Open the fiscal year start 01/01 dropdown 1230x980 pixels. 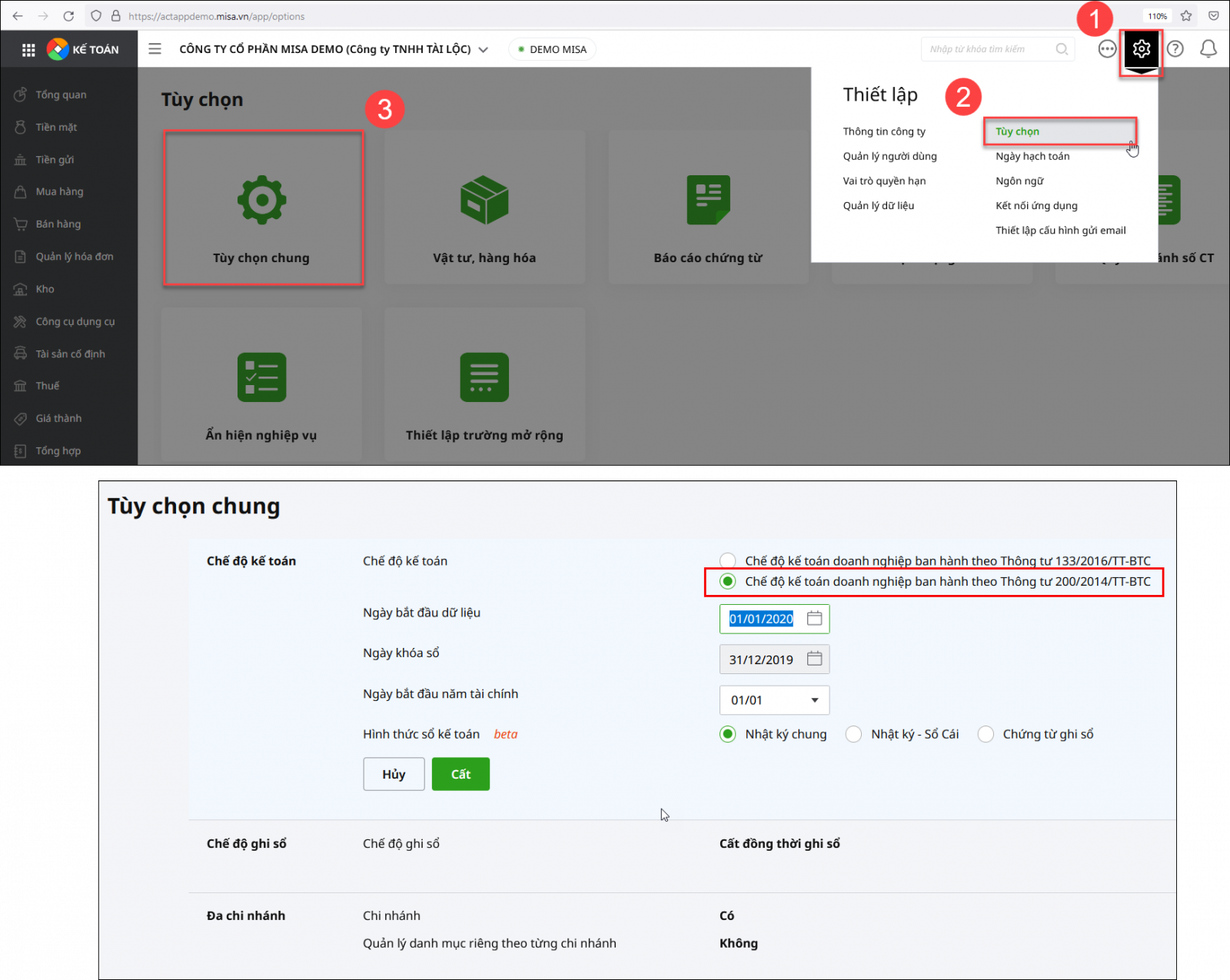point(774,700)
